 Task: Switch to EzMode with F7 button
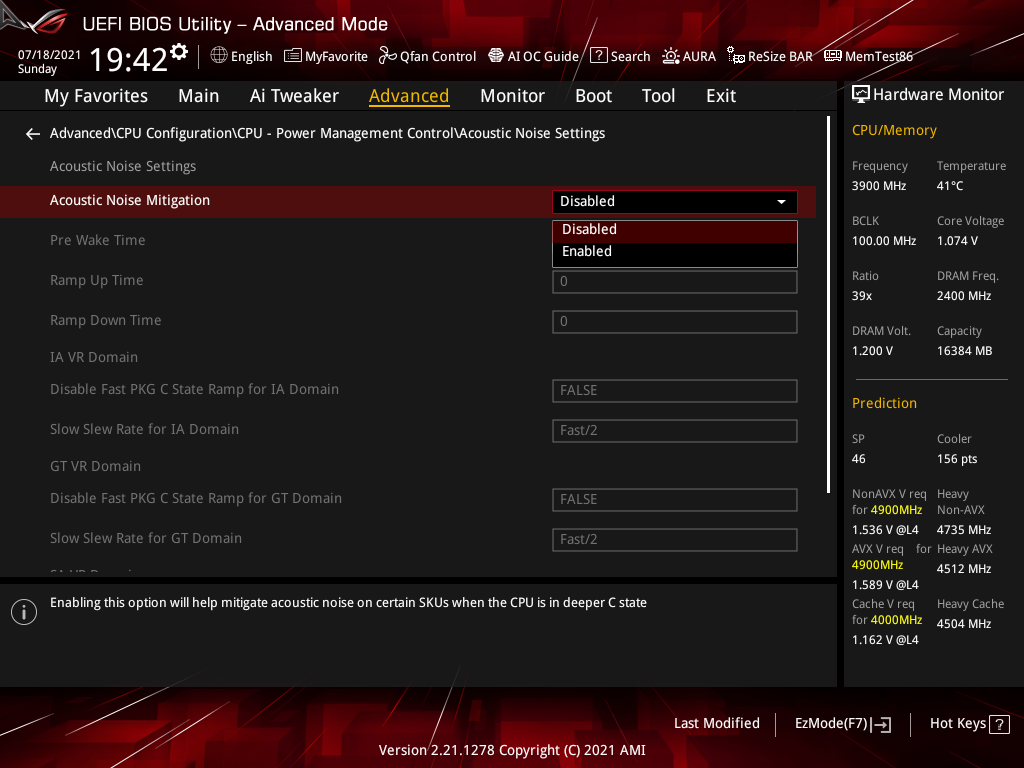click(843, 723)
